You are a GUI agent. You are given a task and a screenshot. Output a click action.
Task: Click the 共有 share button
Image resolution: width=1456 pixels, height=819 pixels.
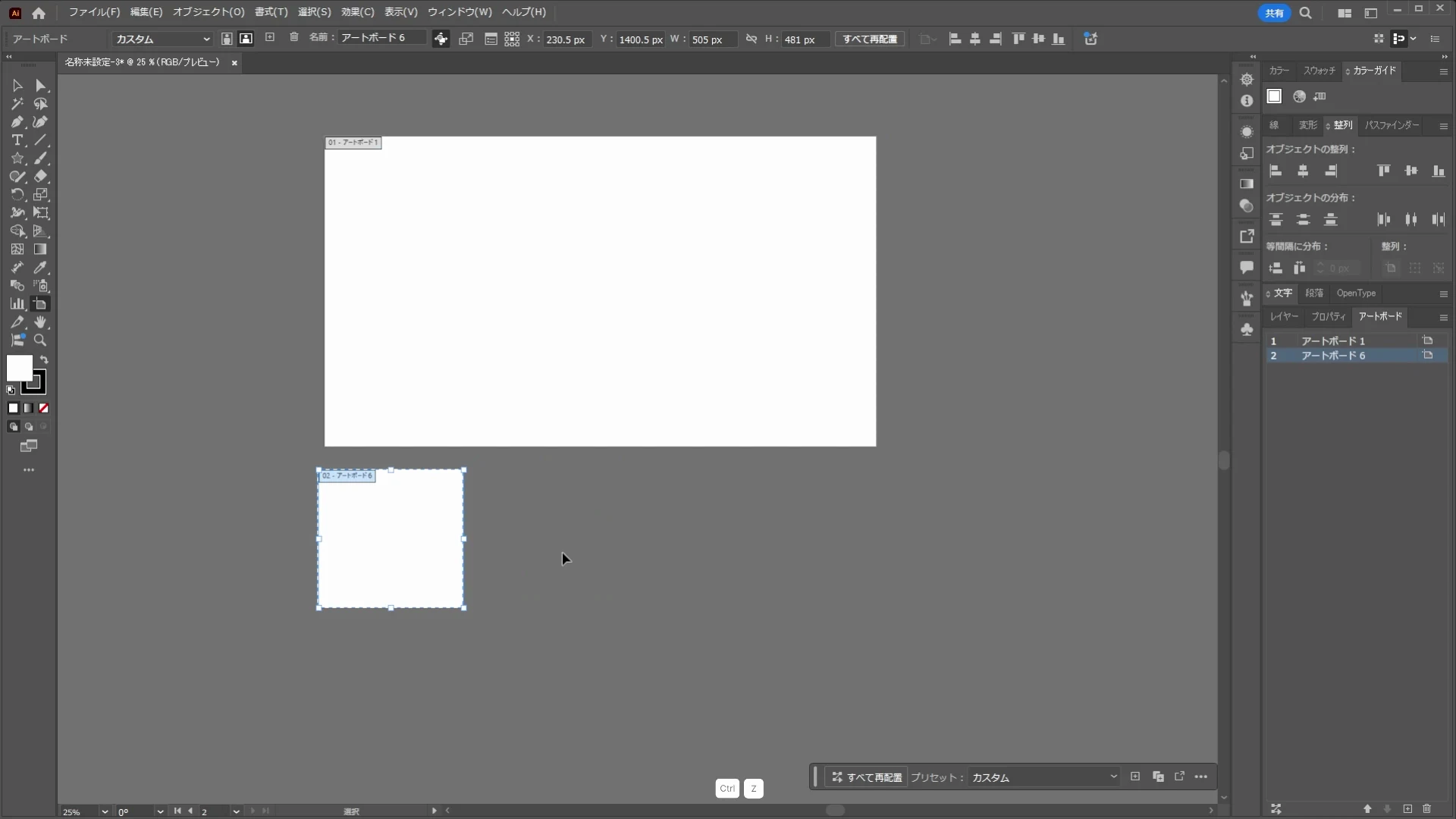click(x=1274, y=13)
